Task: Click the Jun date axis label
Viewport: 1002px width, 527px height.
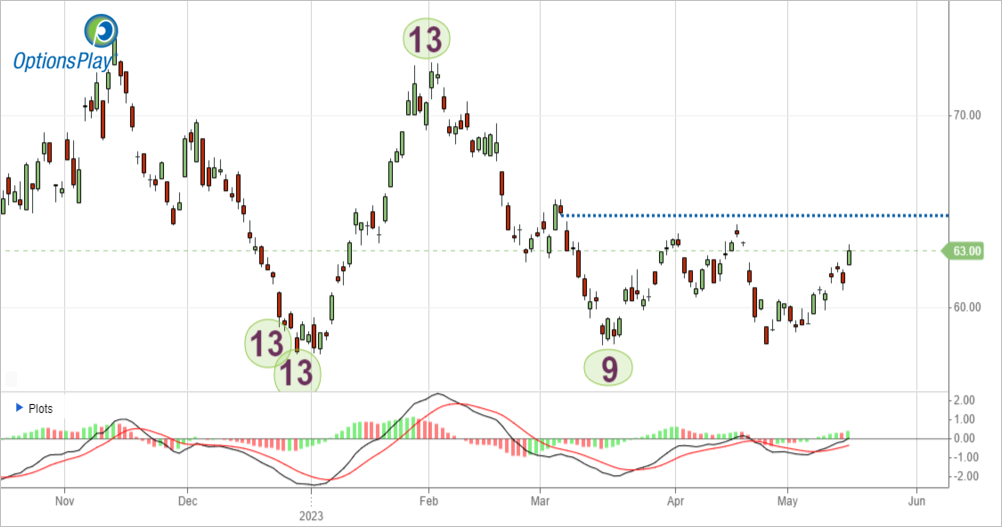Action: coord(916,501)
